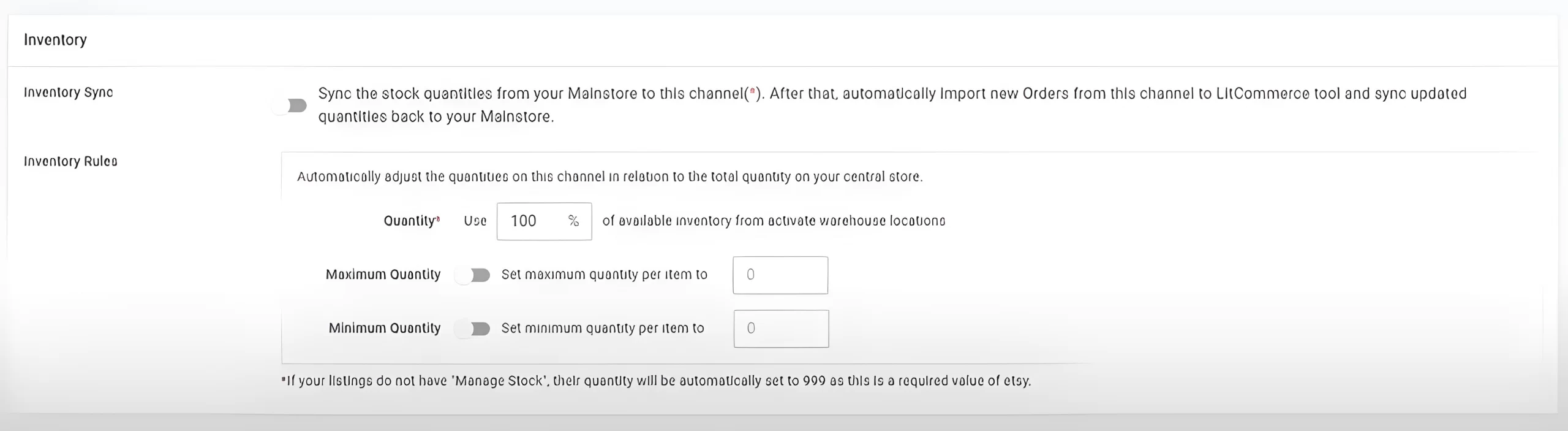Click the percent symbol in the quantity box
Viewport: 1568px width, 431px height.
(573, 221)
